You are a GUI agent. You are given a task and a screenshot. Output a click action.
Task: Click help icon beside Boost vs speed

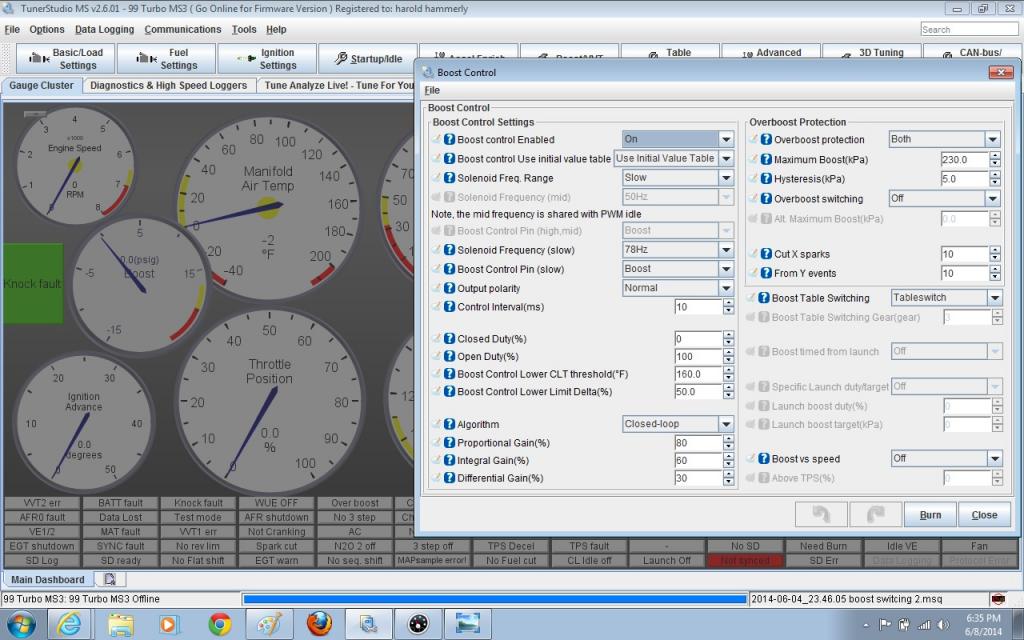(766, 459)
